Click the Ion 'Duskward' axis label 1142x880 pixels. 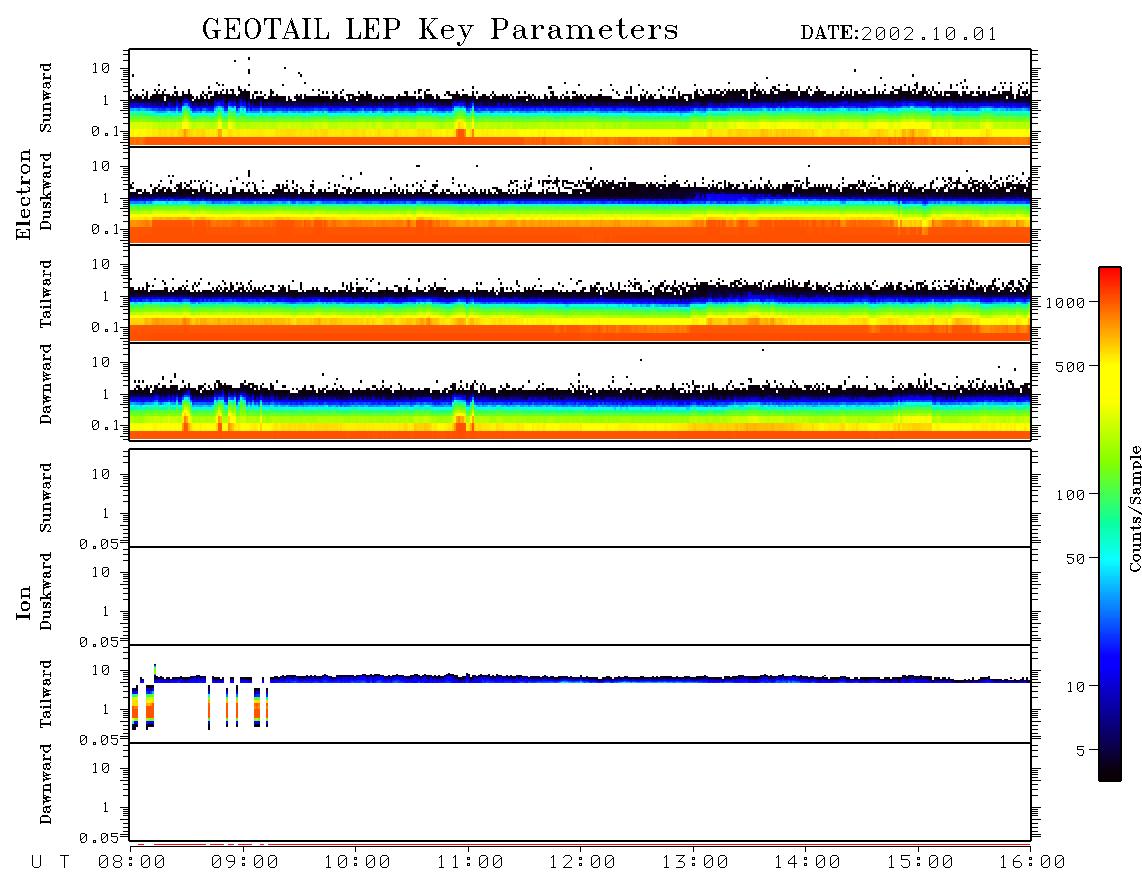point(46,592)
